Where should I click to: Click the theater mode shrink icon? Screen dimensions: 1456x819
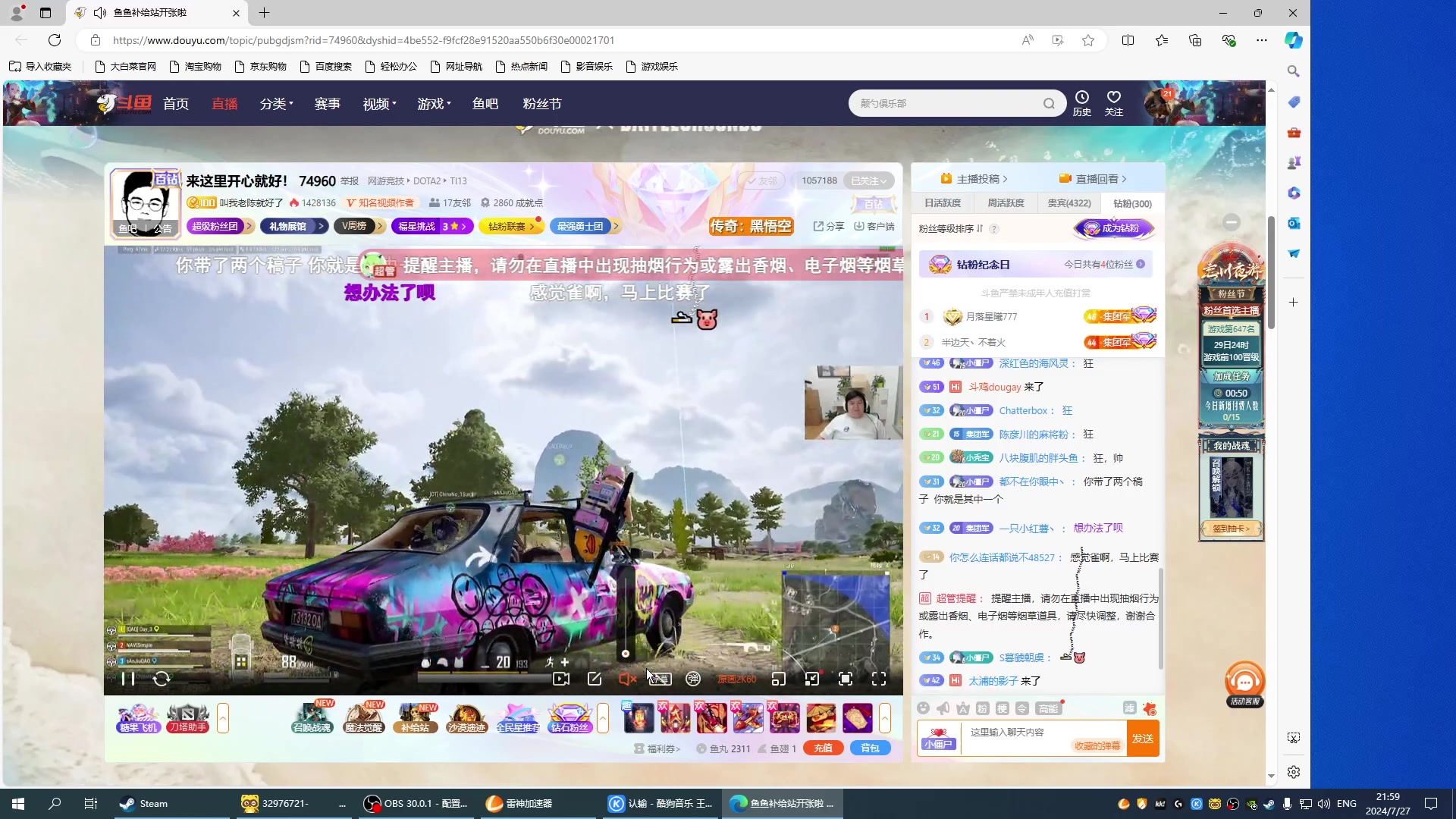812,679
